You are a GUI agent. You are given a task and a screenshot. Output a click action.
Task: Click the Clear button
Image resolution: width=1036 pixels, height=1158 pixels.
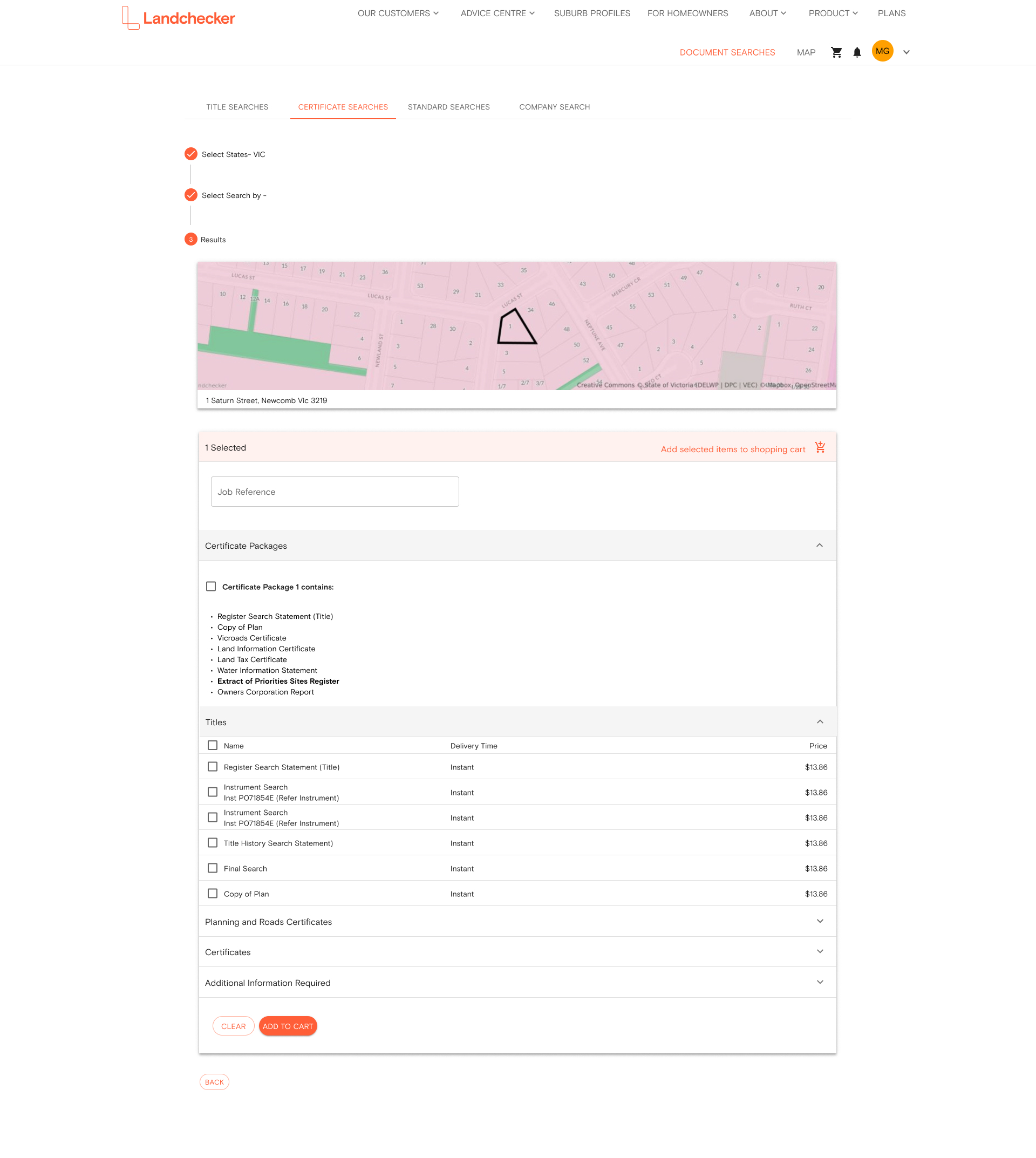coord(234,1026)
